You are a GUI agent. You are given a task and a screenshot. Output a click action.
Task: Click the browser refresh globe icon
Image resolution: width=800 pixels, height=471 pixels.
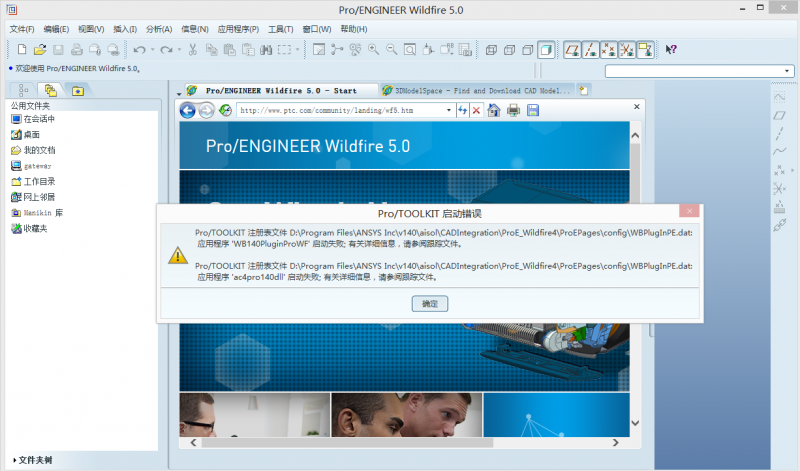pos(225,110)
